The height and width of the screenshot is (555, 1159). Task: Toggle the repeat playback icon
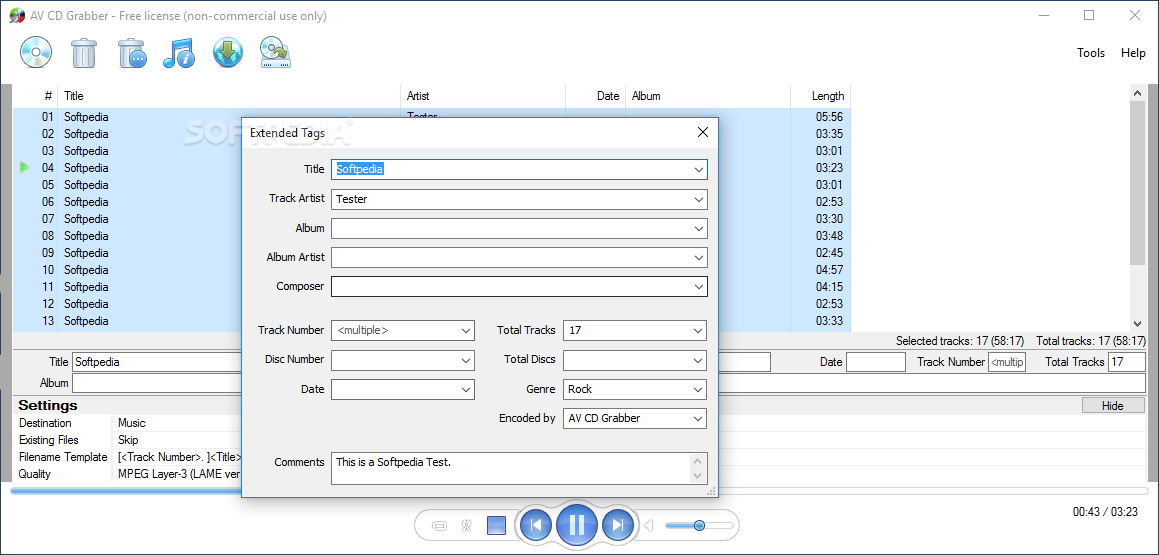439,526
